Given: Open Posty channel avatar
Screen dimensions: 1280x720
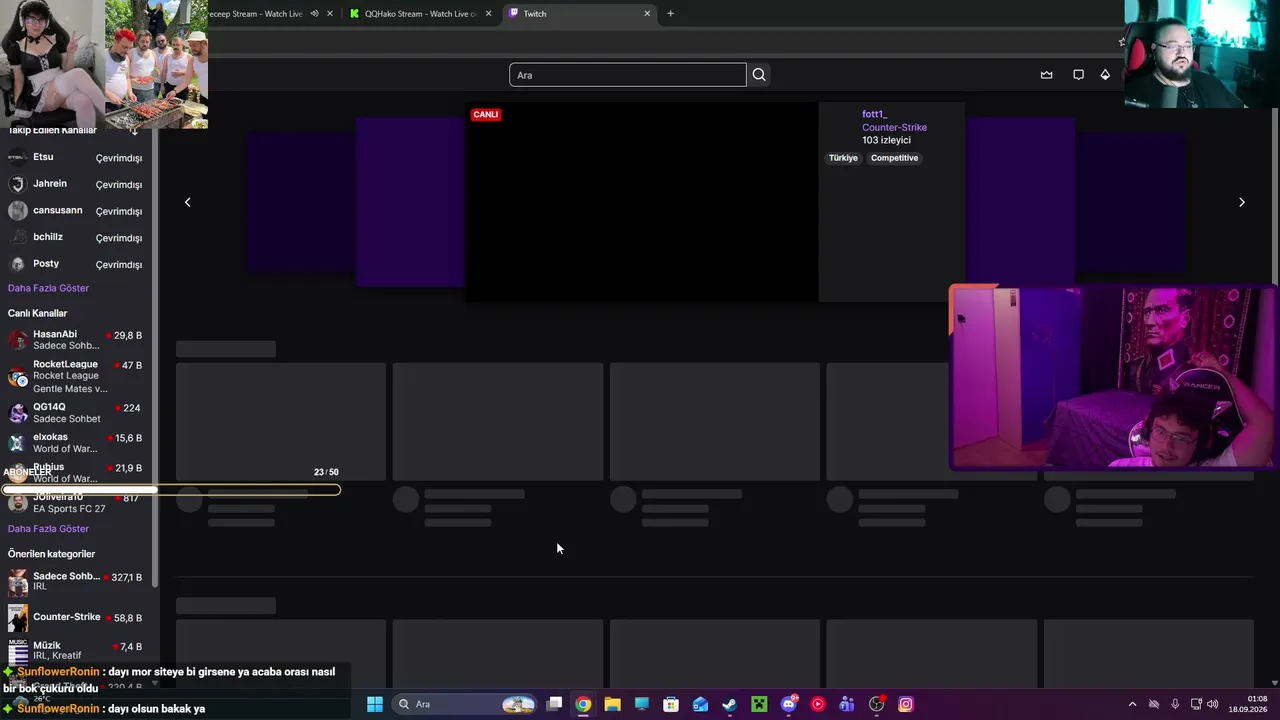Looking at the screenshot, I should tap(17, 264).
